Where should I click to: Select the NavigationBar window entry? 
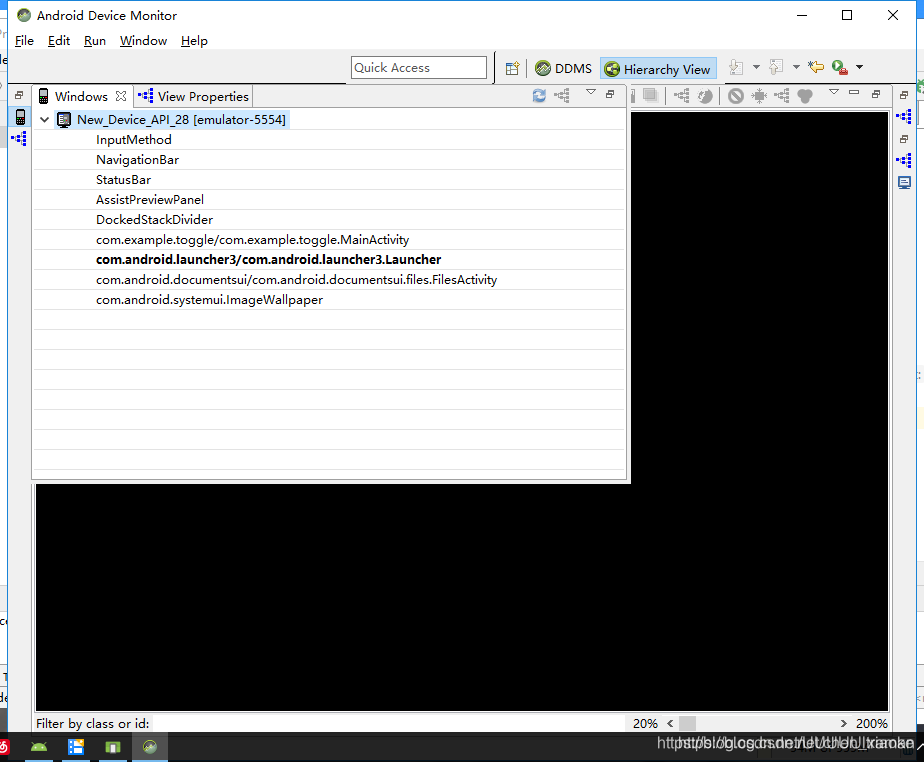point(137,160)
